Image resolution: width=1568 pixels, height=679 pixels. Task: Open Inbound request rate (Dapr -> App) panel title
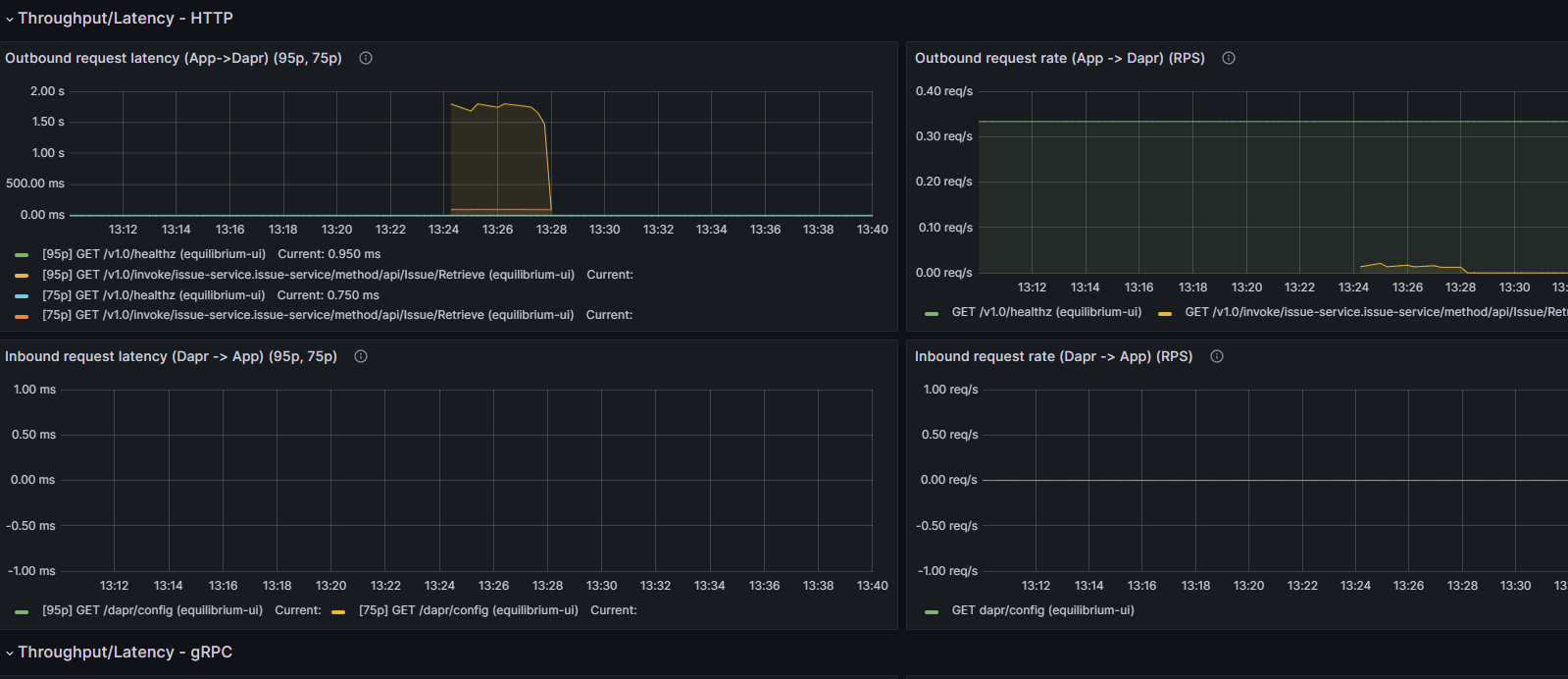coord(1054,356)
